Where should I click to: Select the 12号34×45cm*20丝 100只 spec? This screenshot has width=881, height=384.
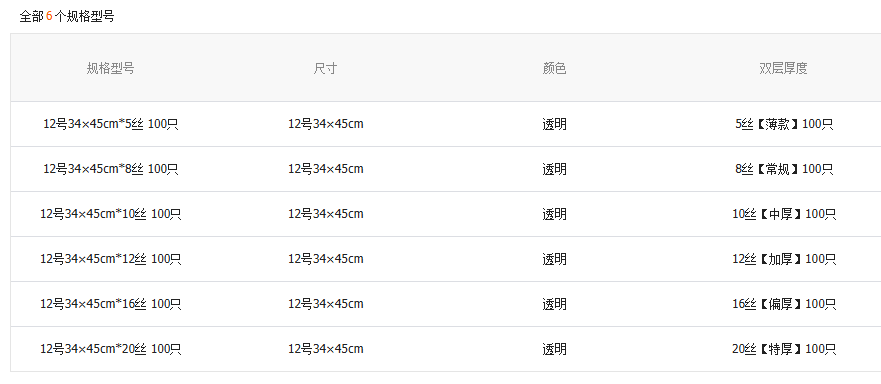click(111, 349)
